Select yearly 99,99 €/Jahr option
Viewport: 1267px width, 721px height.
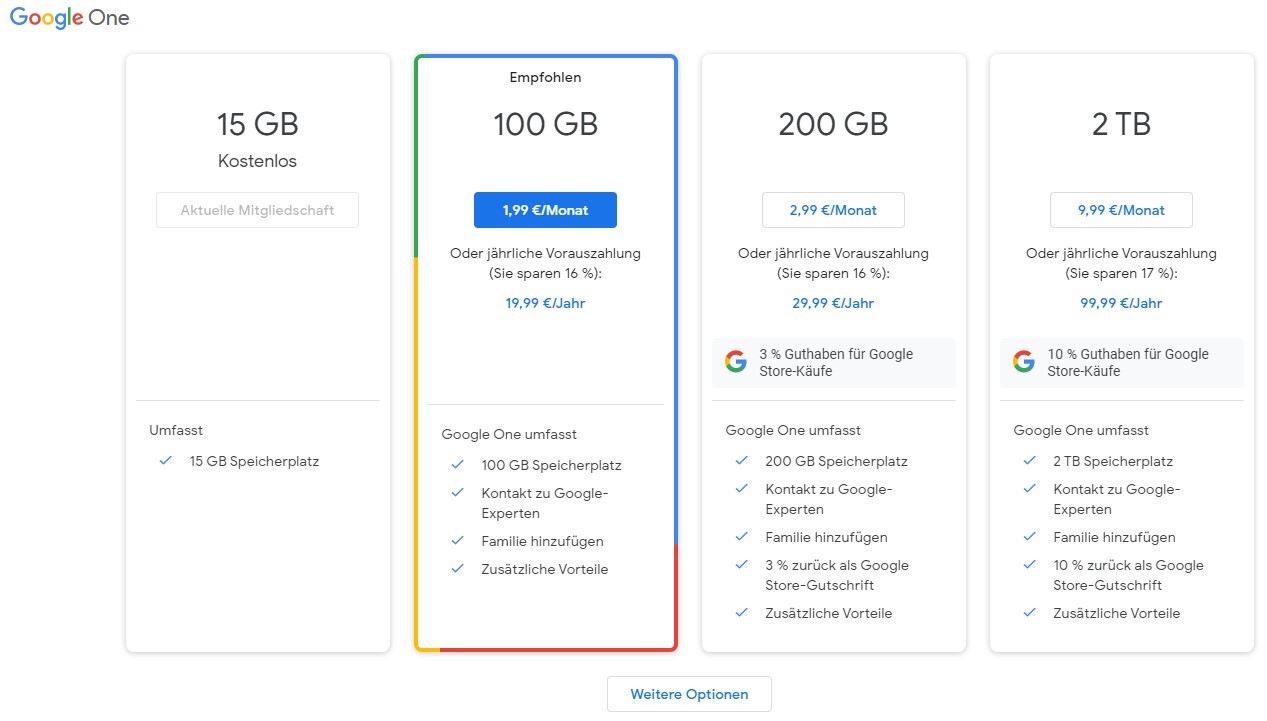(1121, 303)
